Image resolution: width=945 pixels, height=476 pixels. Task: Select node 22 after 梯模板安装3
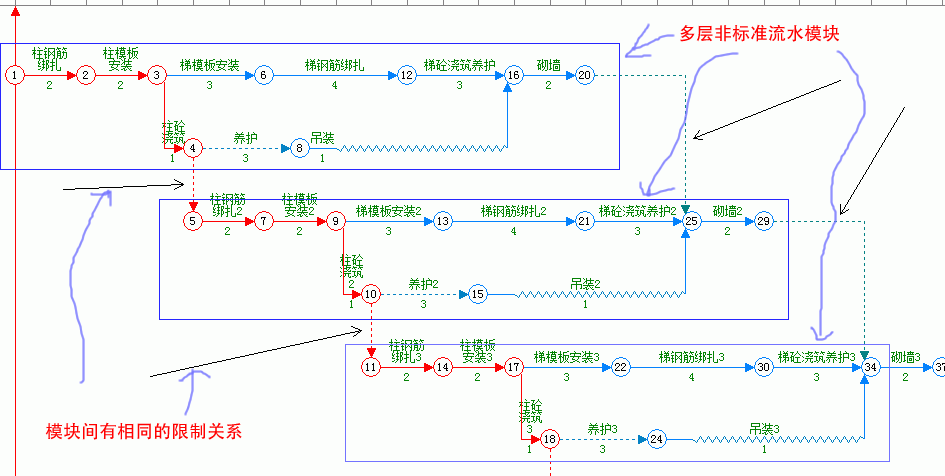coord(621,367)
